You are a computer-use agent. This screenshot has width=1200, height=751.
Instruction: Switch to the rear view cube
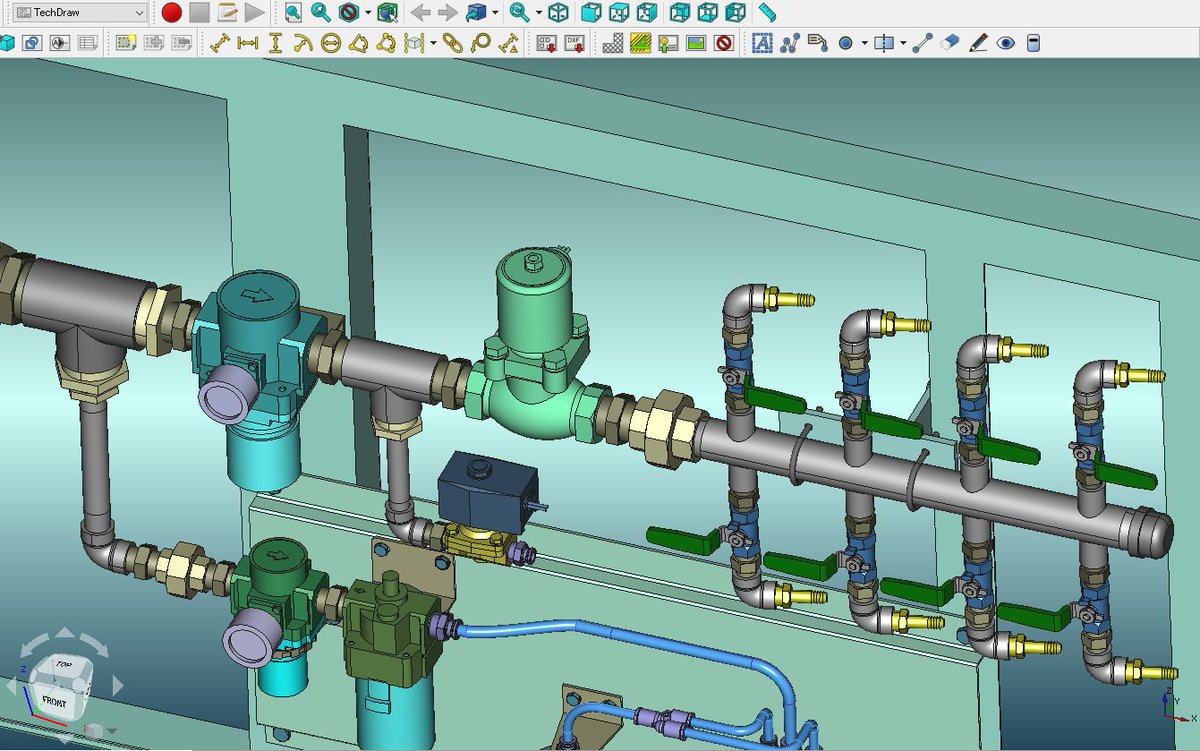[680, 12]
